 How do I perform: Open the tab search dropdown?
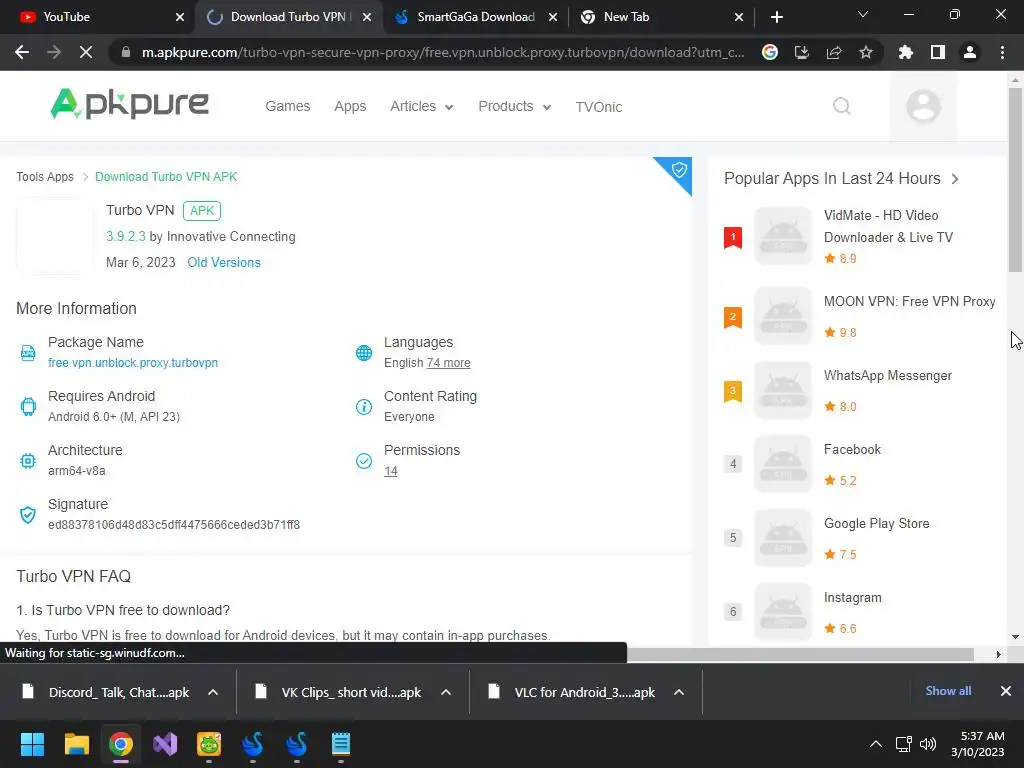tap(863, 14)
